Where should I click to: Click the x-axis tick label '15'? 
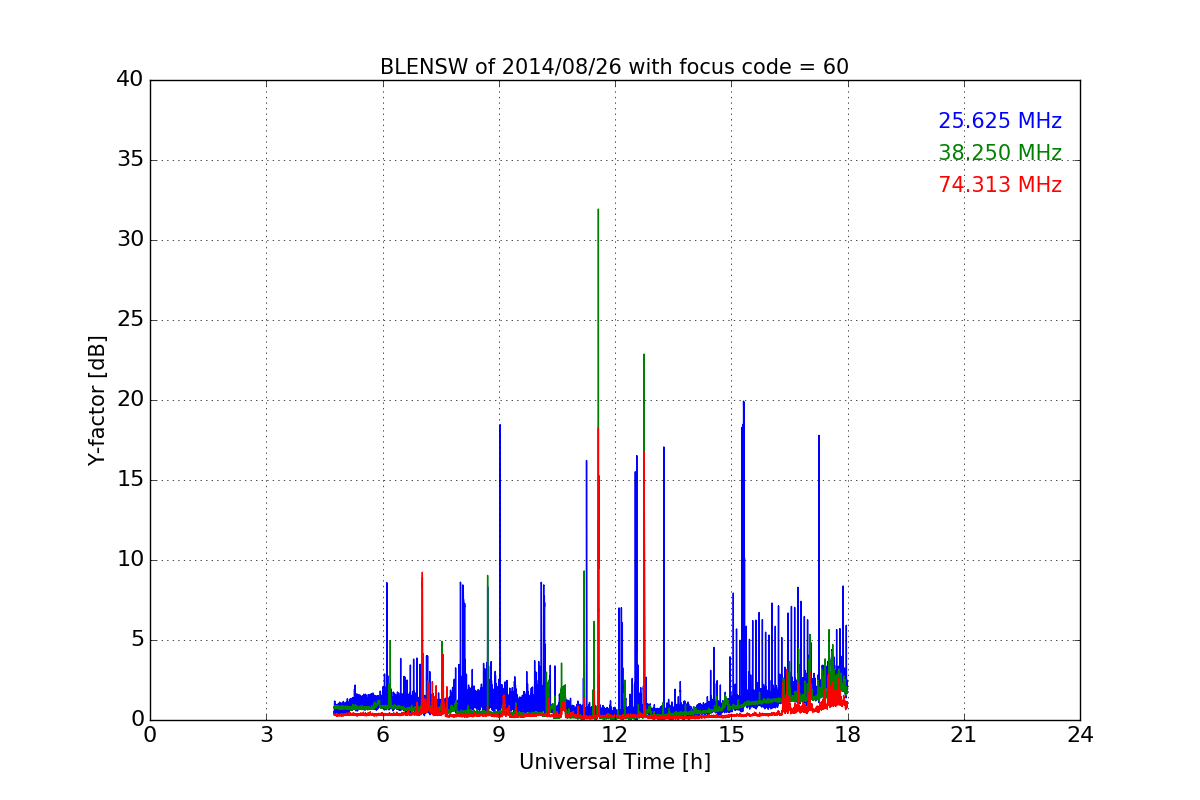click(731, 735)
